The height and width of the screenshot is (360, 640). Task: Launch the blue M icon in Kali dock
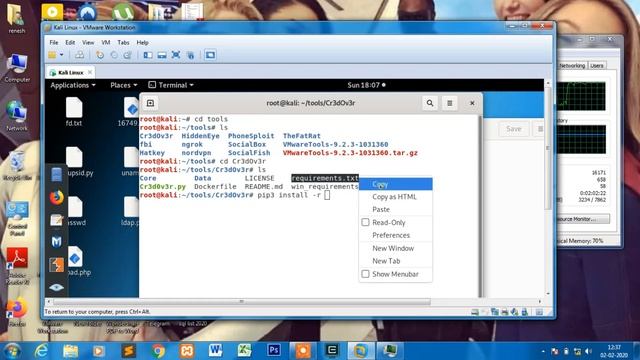(x=56, y=242)
